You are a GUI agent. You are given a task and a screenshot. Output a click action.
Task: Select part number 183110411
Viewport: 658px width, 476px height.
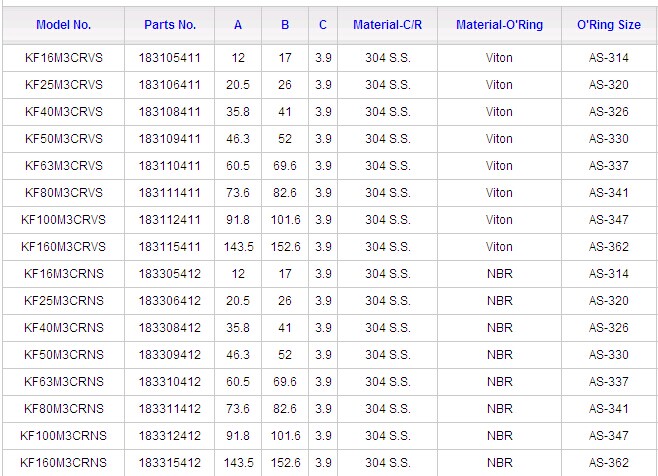coord(170,166)
